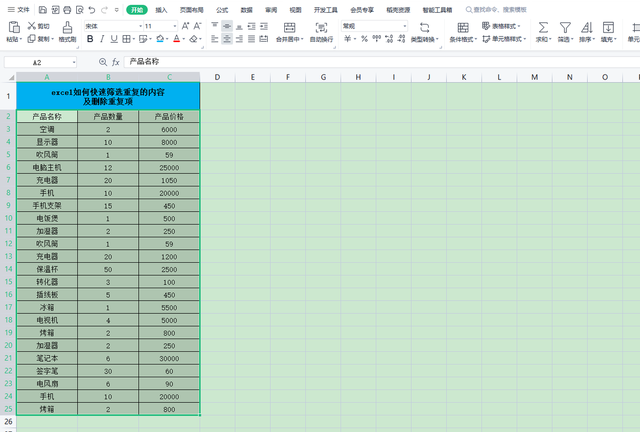Viewport: 640px width, 432px height.
Task: Expand the quick access toolbar customize arrow
Action: point(117,10)
